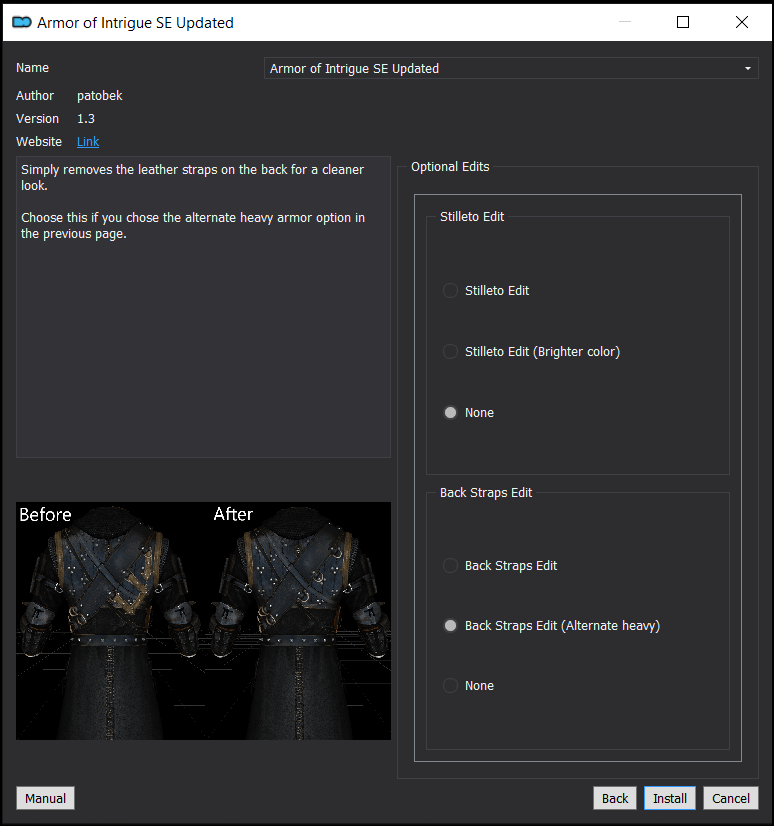Click the Manual button

click(45, 798)
